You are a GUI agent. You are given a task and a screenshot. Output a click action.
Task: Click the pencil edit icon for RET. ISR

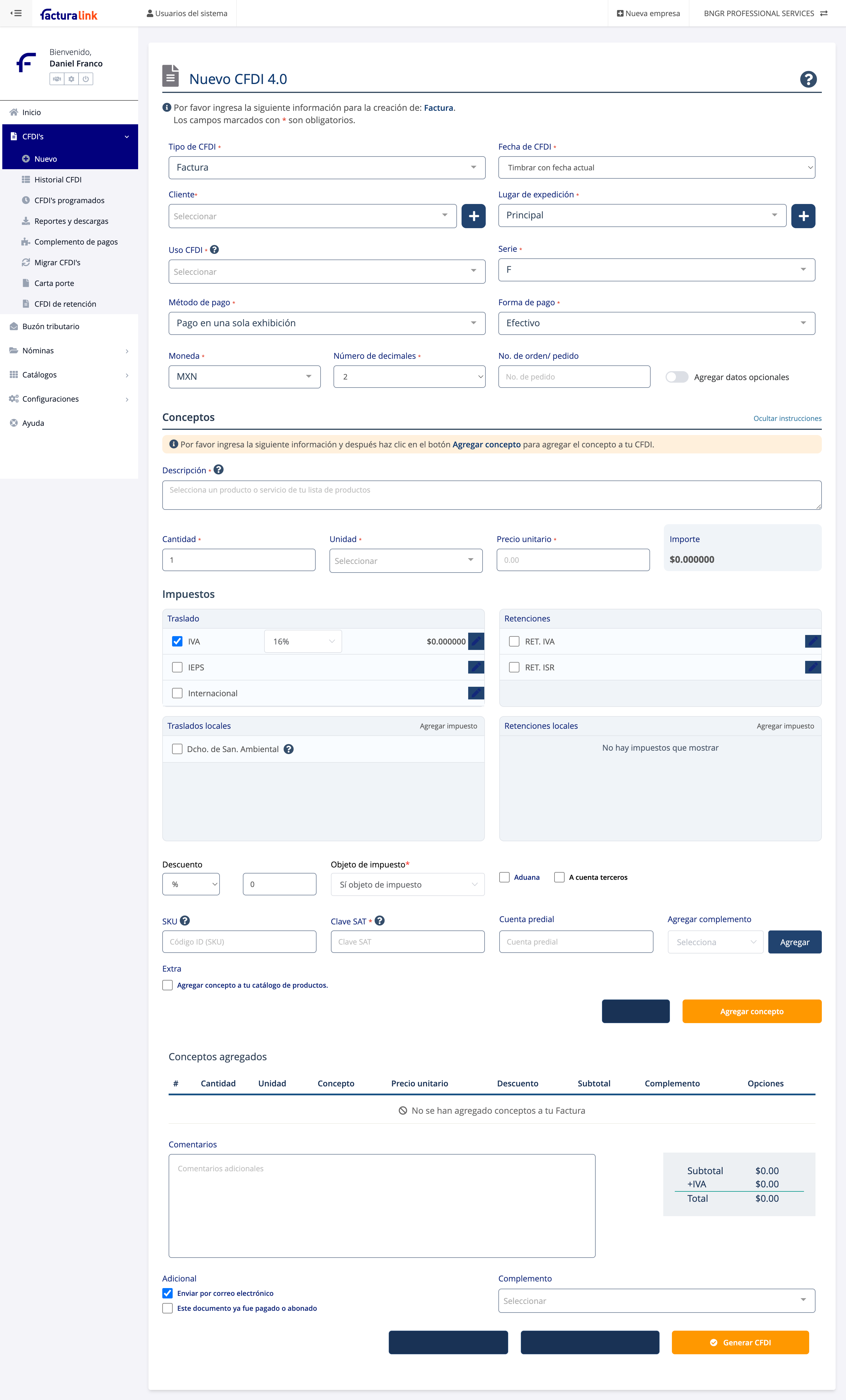(x=813, y=667)
